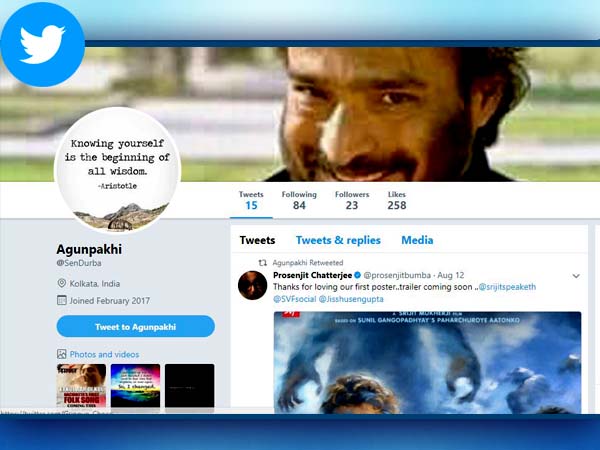Viewport: 600px width, 450px height.
Task: Open the Agunpakhi profile picture
Action: click(x=117, y=170)
